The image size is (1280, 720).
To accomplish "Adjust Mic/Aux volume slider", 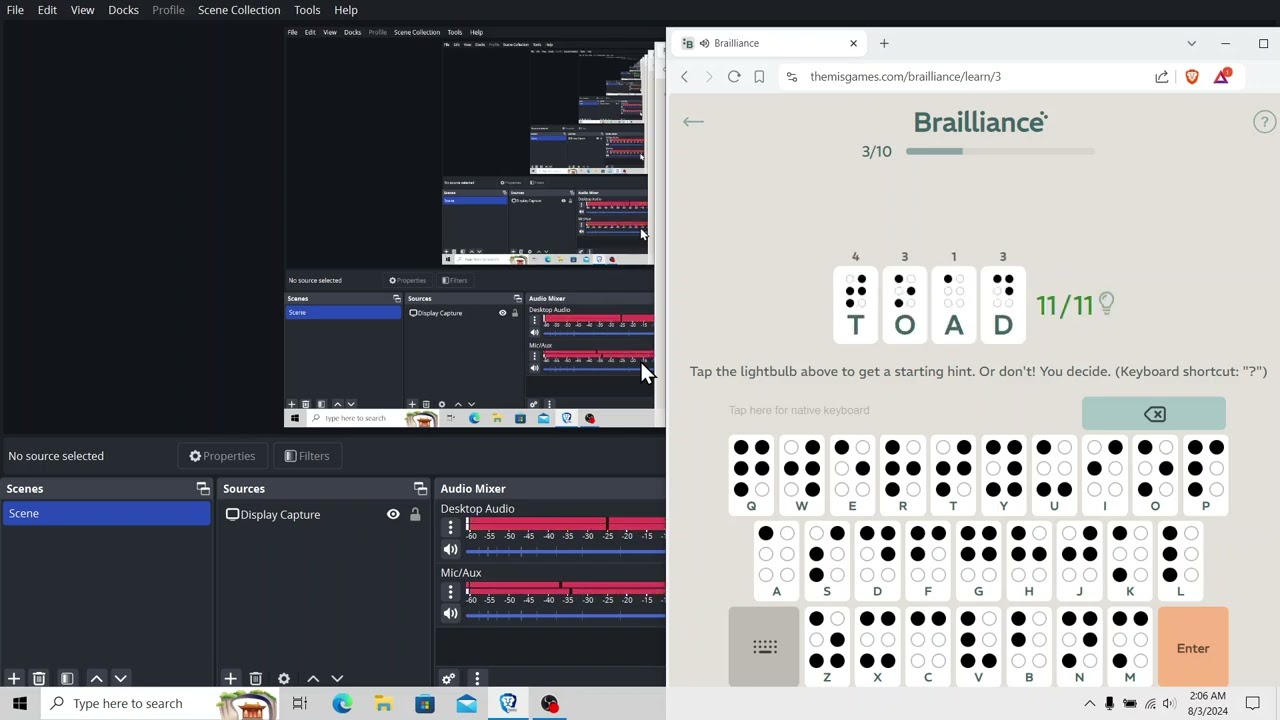I will [565, 614].
